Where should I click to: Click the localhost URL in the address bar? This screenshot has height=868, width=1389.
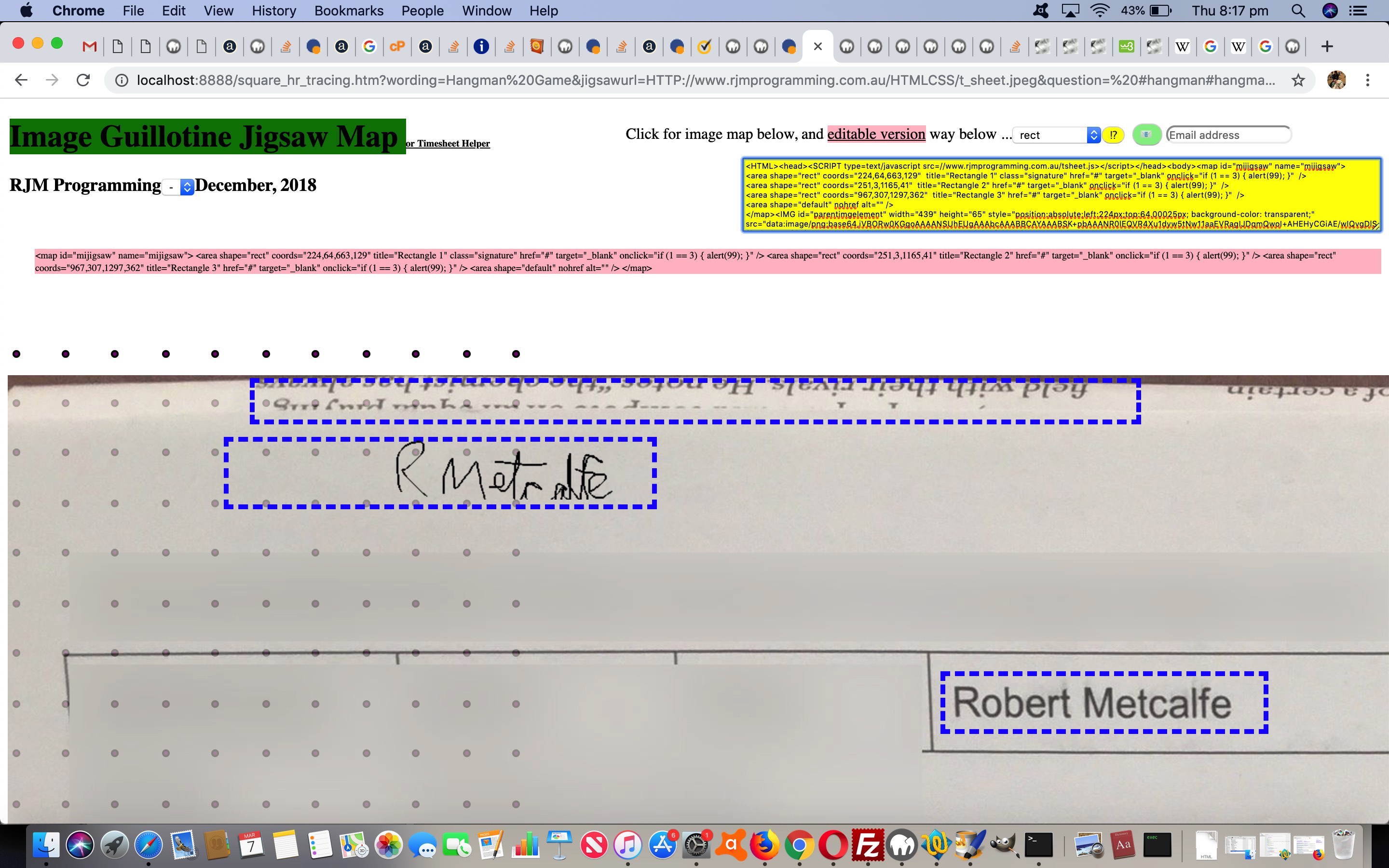coord(706,81)
